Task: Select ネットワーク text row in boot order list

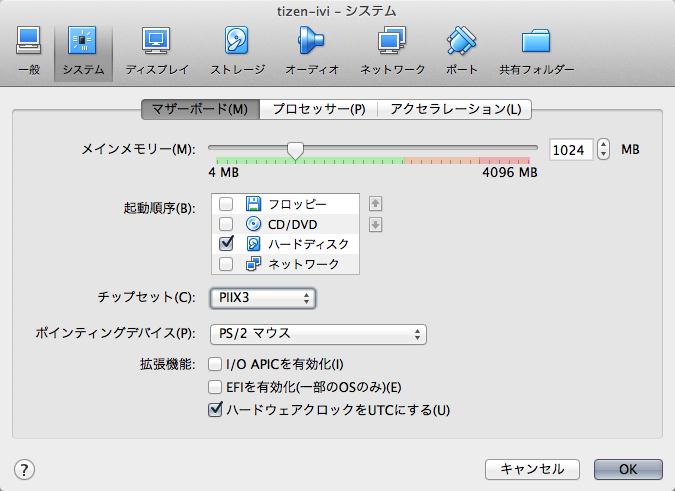Action: coord(303,264)
